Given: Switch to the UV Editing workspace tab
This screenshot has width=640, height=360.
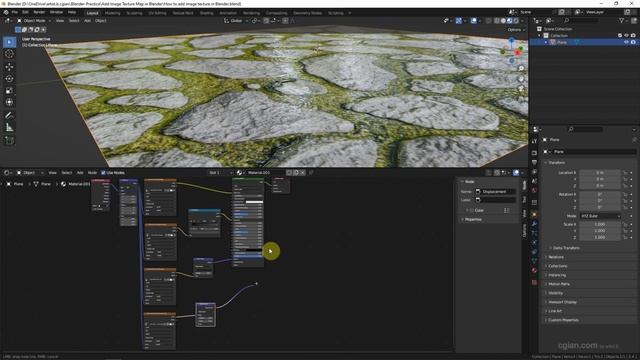Looking at the screenshot, I should [x=157, y=13].
